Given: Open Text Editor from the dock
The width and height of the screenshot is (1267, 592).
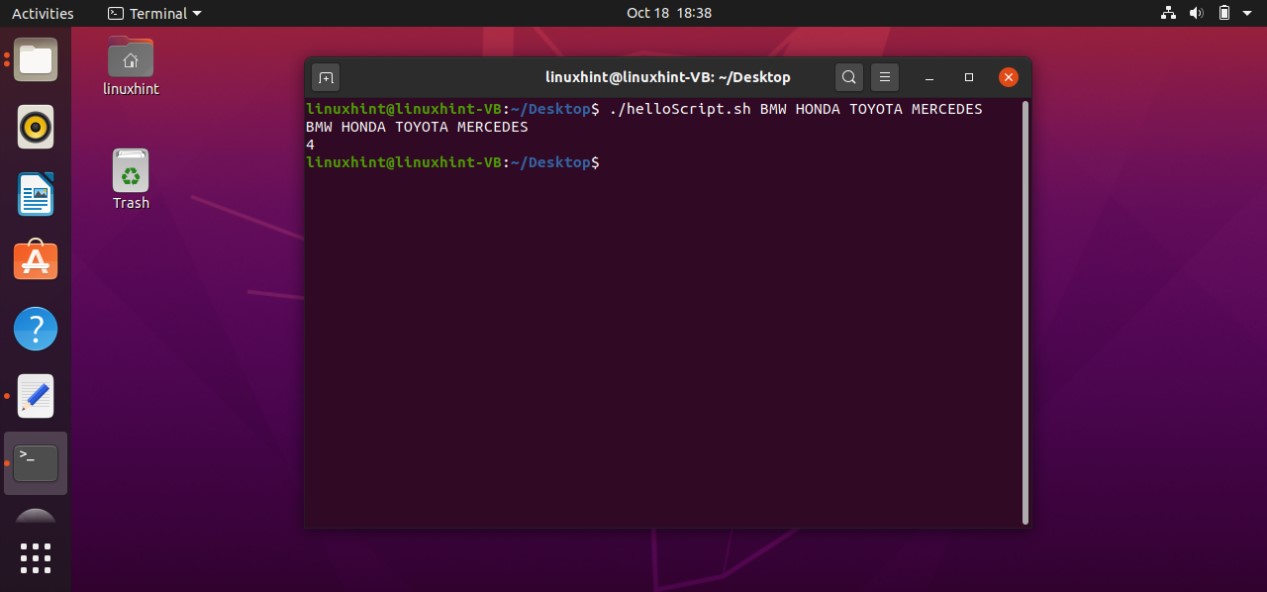Looking at the screenshot, I should point(36,396).
